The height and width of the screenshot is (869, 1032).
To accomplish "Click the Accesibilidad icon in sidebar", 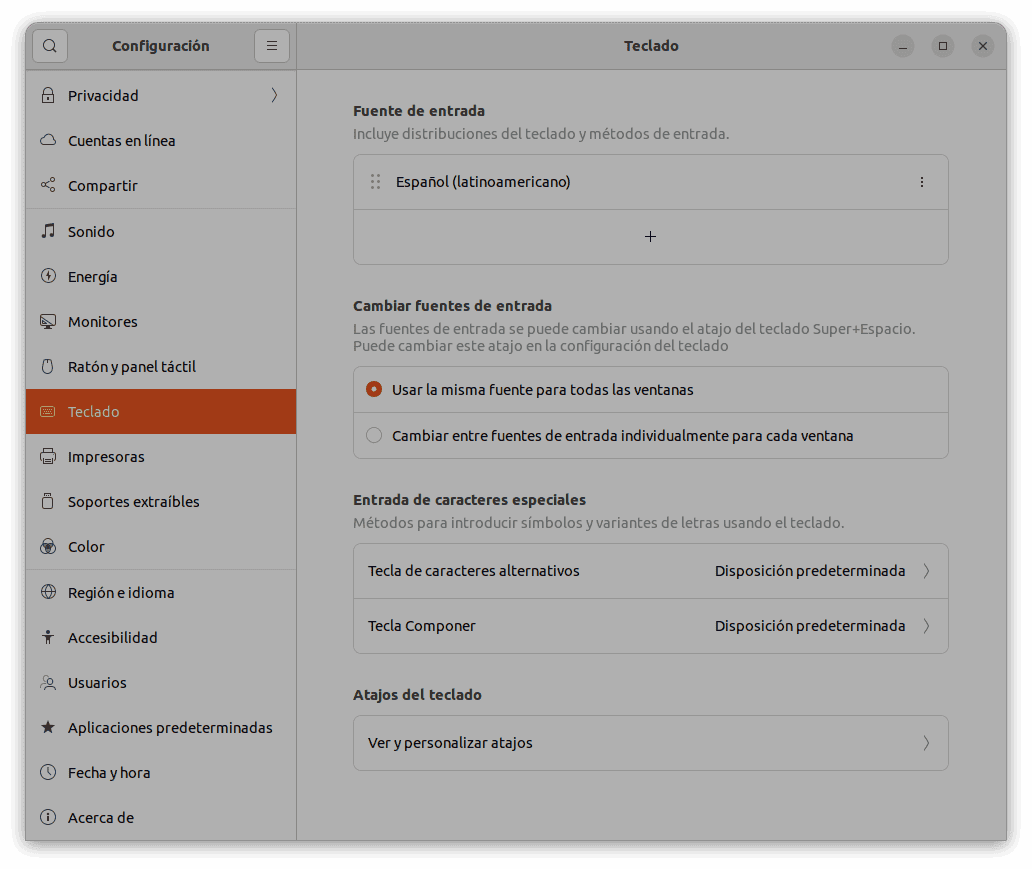I will point(46,637).
